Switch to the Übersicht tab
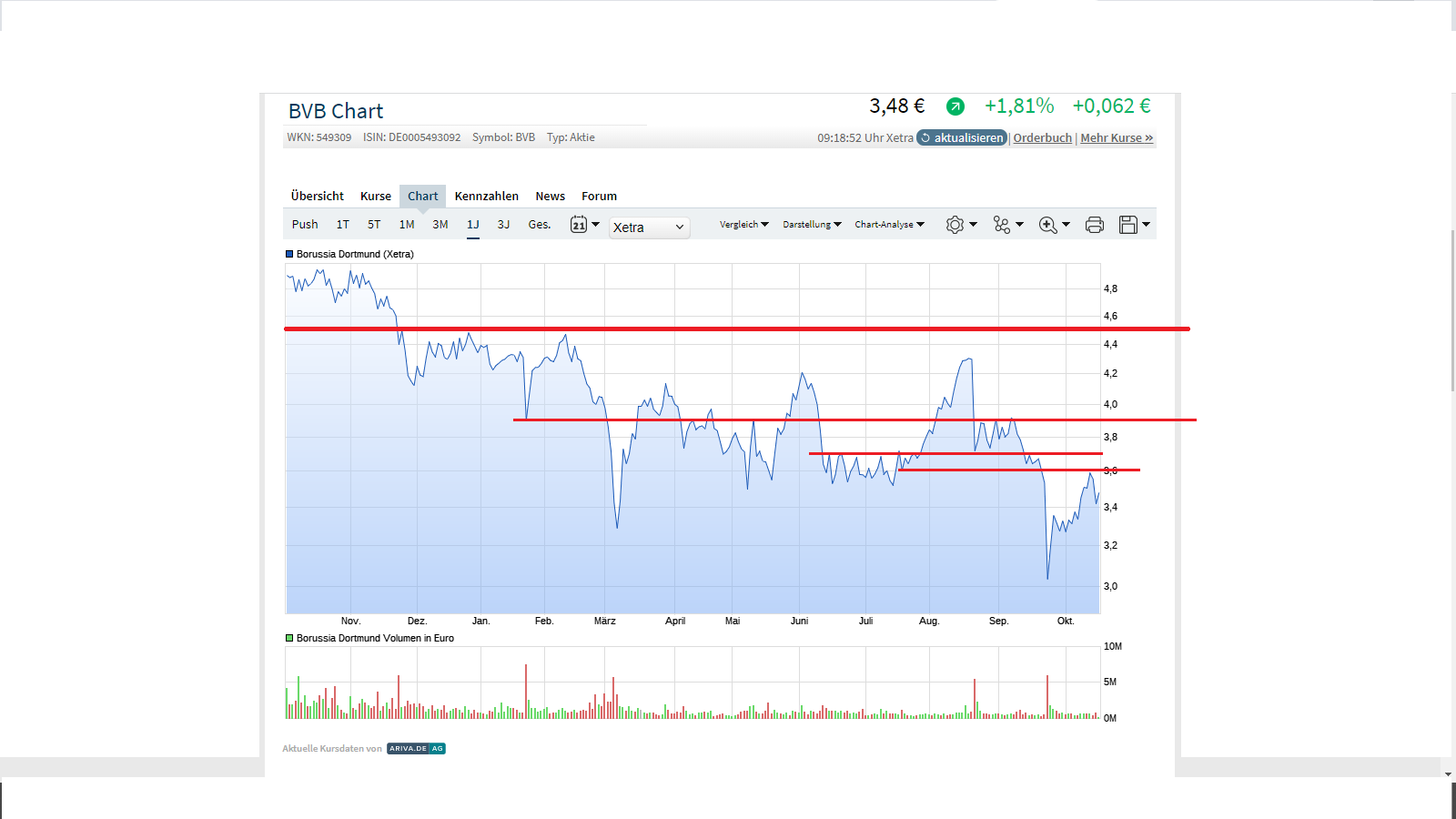The image size is (1456, 819). (318, 196)
